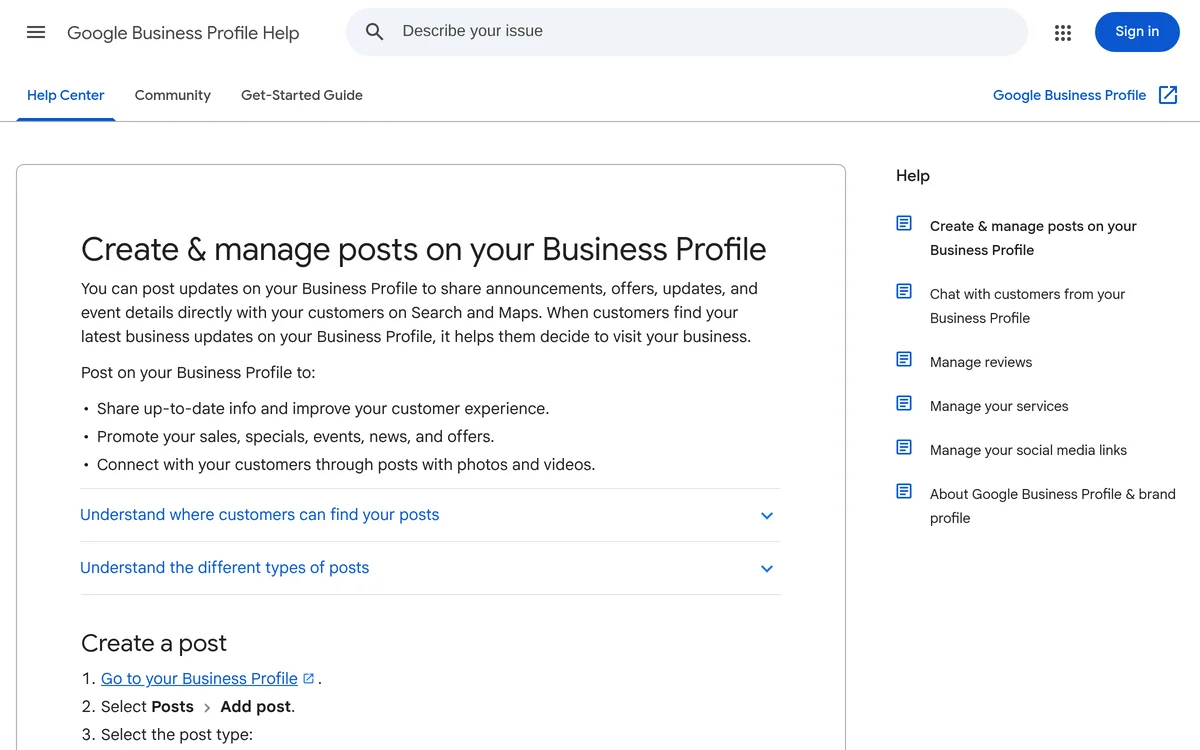The image size is (1200, 750).
Task: Open Manage your social media links article
Action: [1028, 450]
